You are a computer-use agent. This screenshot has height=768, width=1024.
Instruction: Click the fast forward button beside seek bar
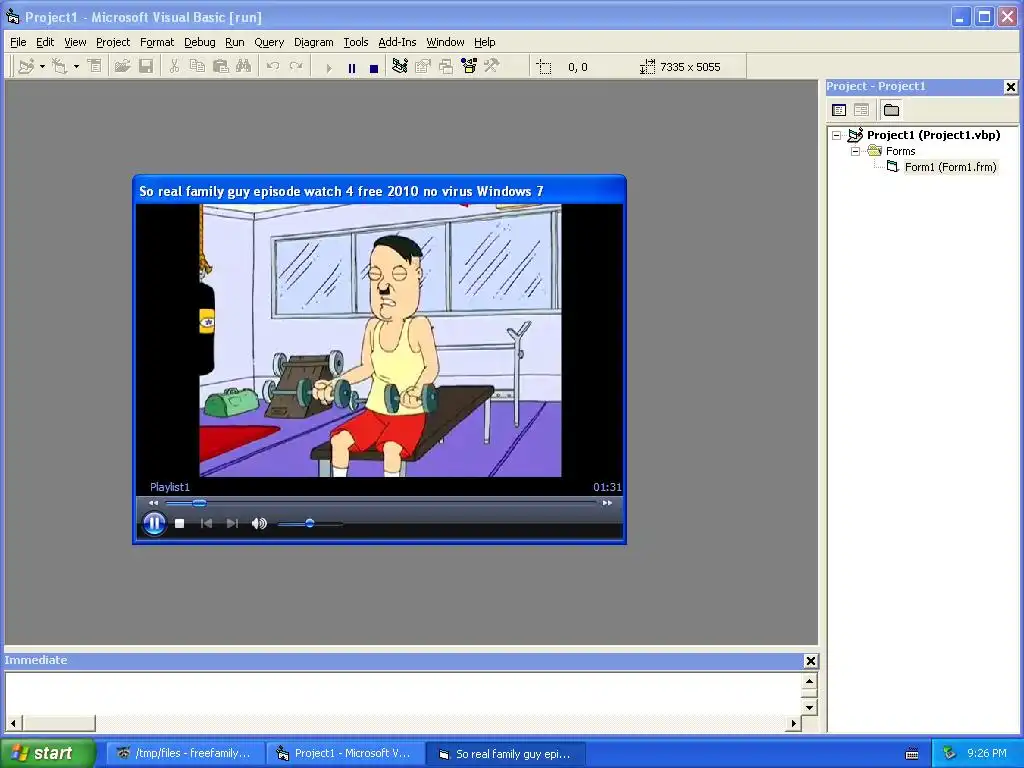(x=607, y=503)
